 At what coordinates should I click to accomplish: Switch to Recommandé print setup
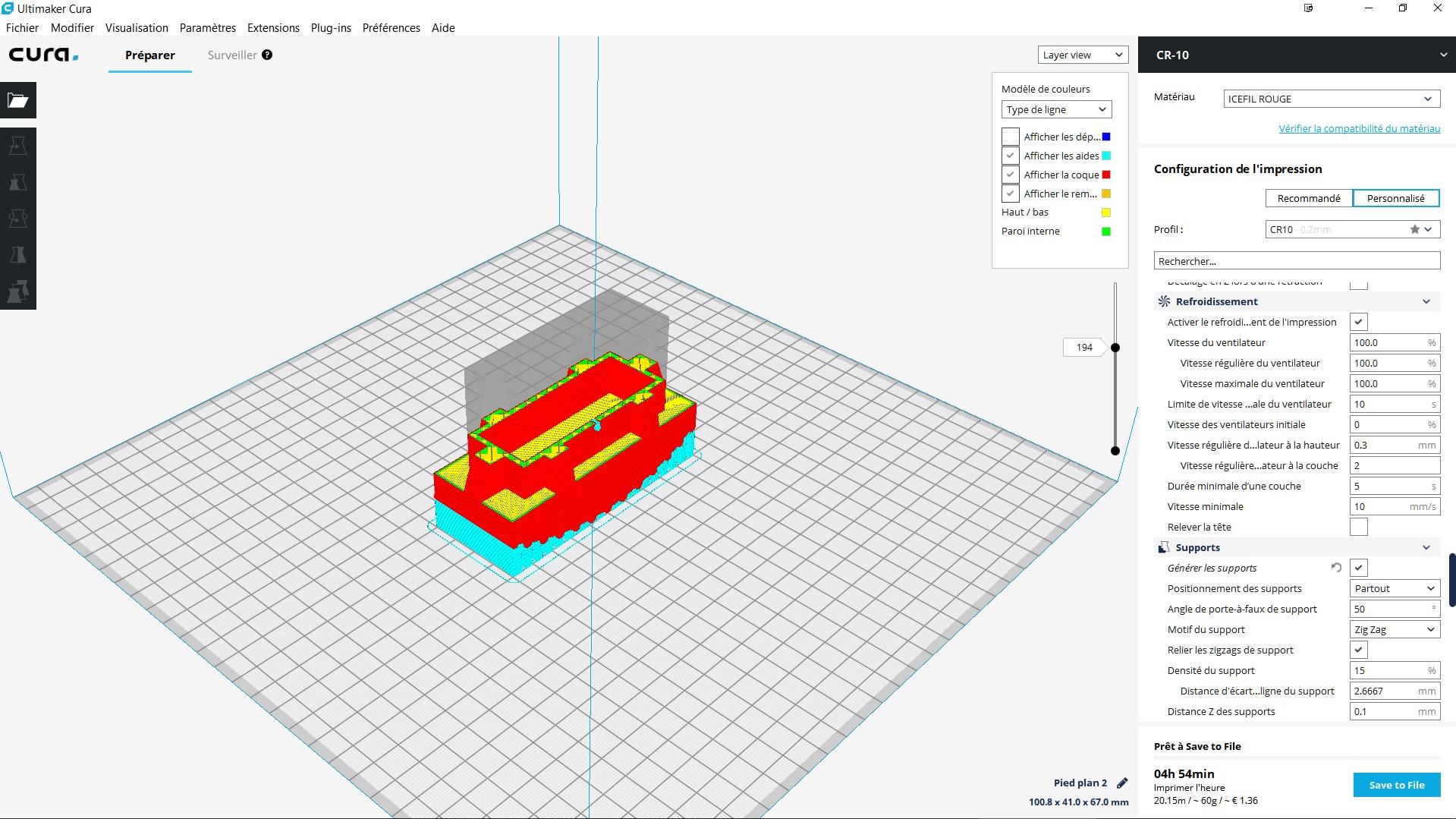[x=1309, y=198]
